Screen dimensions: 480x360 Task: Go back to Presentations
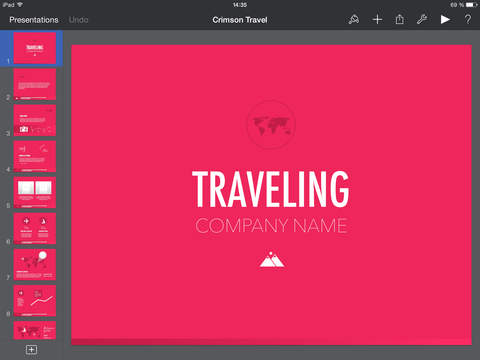34,20
